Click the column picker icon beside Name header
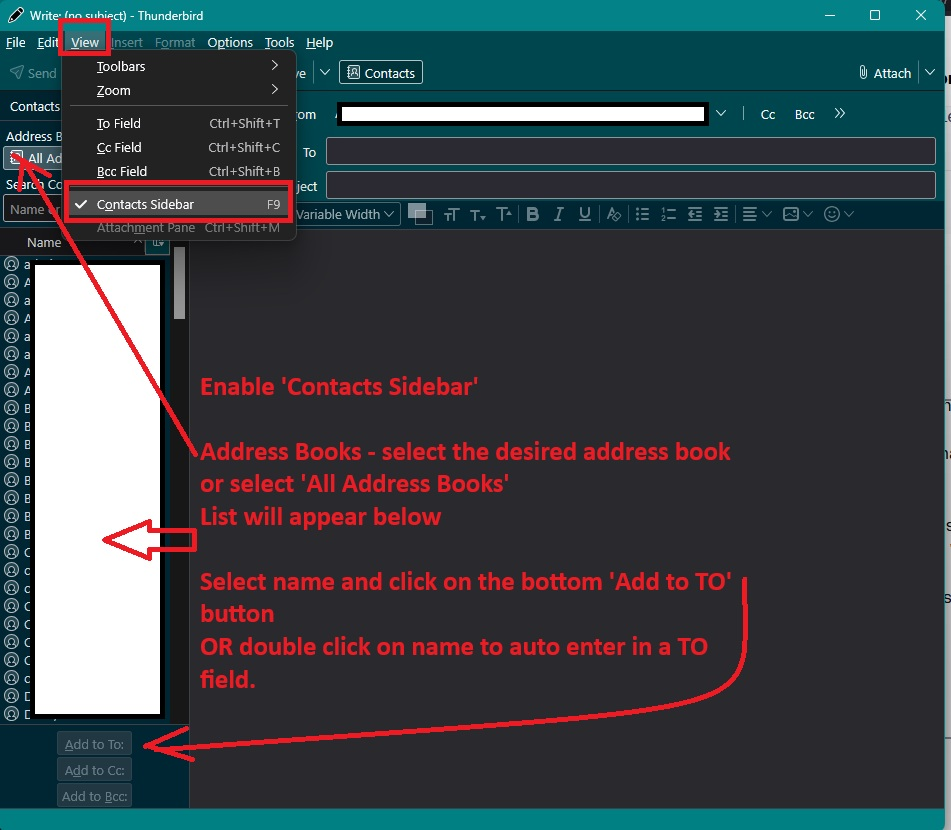Screen dimensions: 951x830 click(x=158, y=243)
